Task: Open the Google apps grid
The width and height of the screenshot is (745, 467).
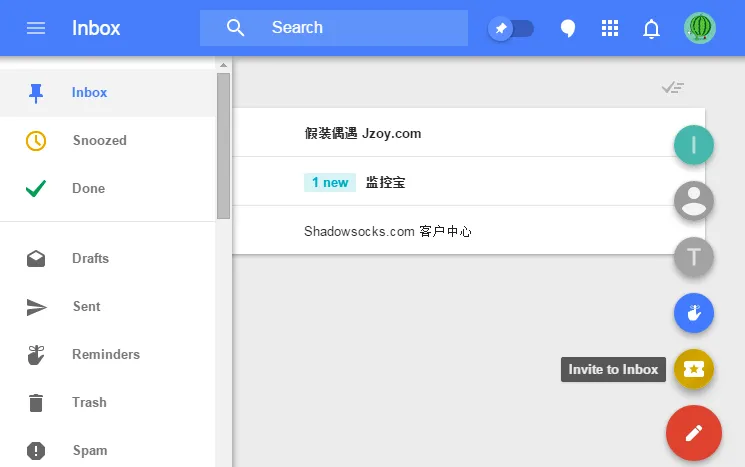Action: [610, 28]
